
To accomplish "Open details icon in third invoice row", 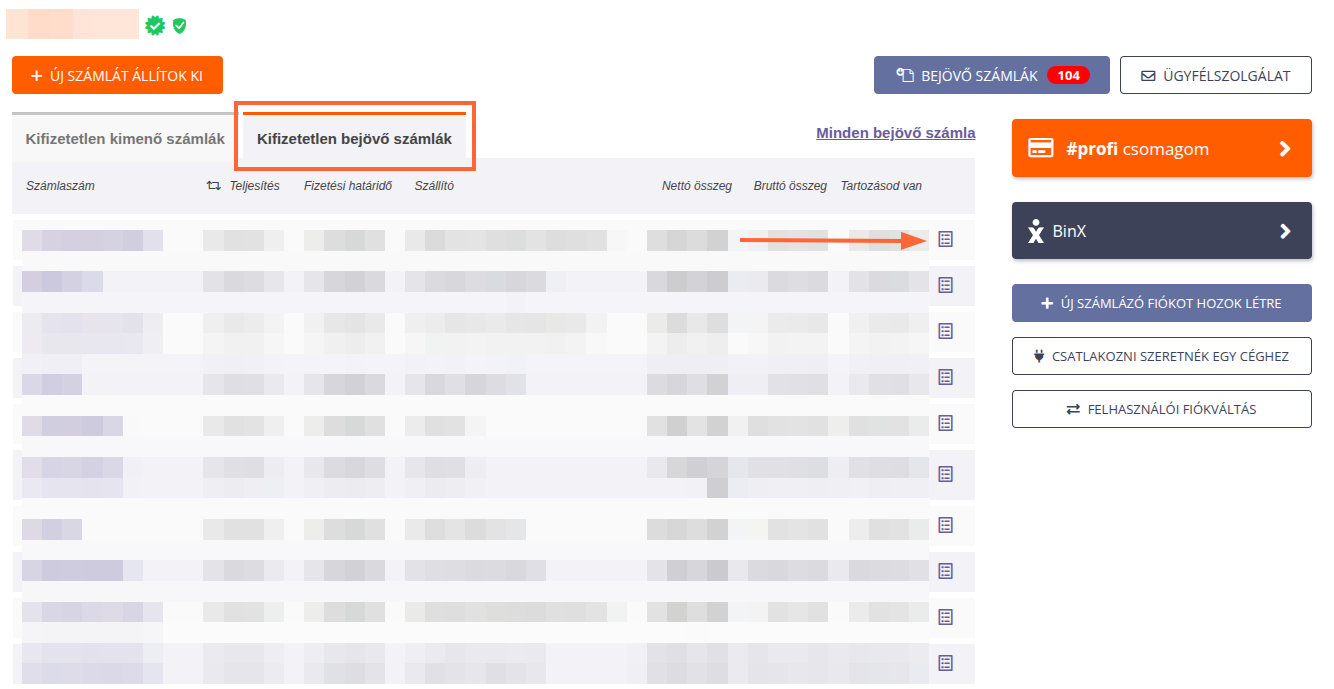I will 945,331.
